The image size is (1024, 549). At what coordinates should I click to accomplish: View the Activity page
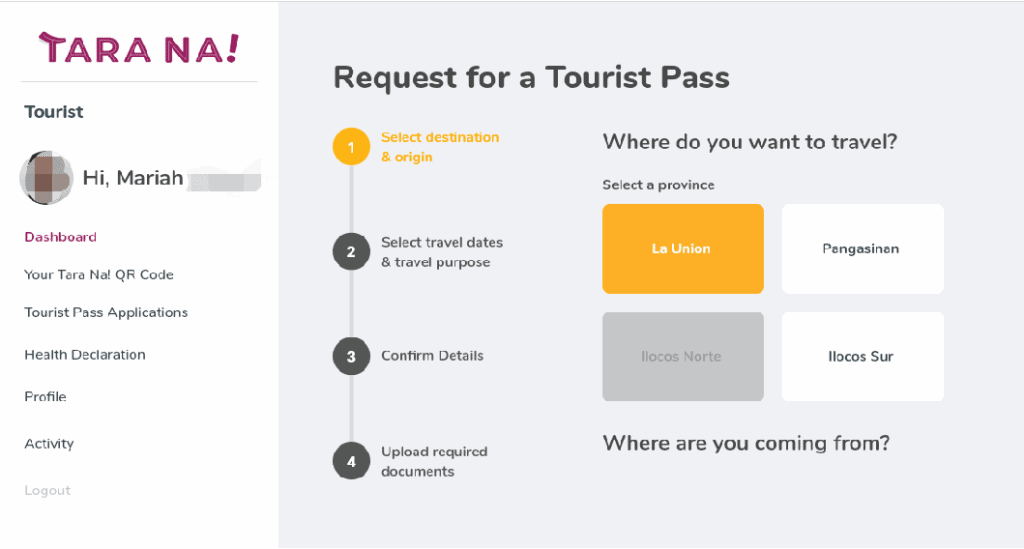tap(49, 444)
